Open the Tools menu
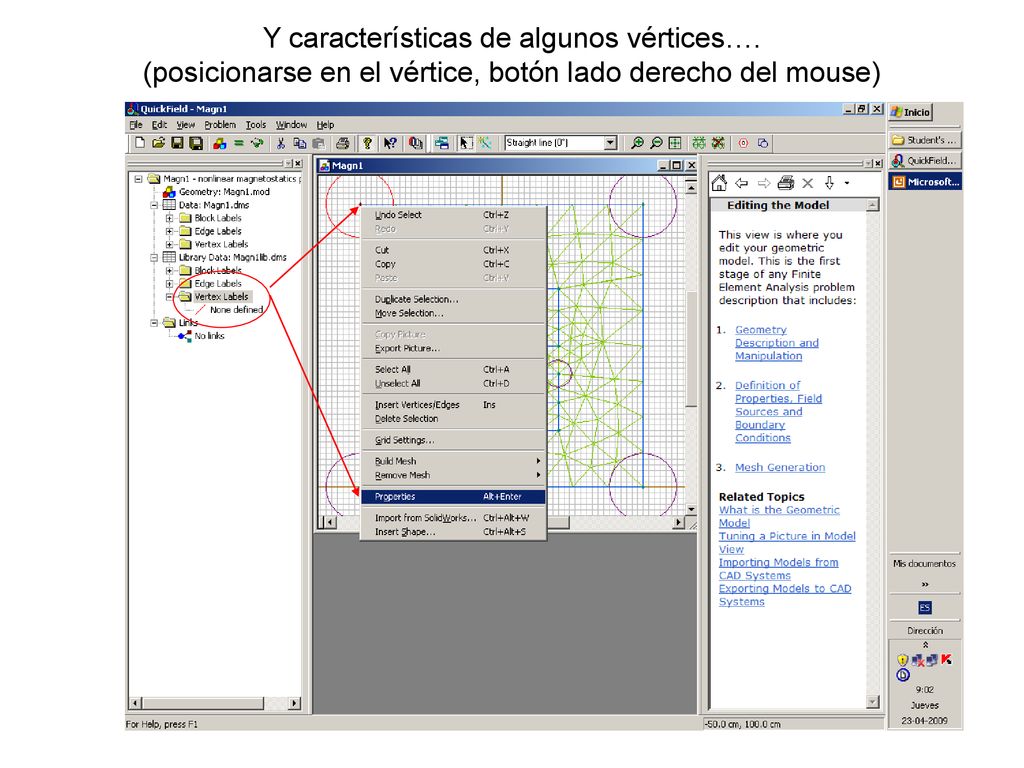 pos(256,125)
